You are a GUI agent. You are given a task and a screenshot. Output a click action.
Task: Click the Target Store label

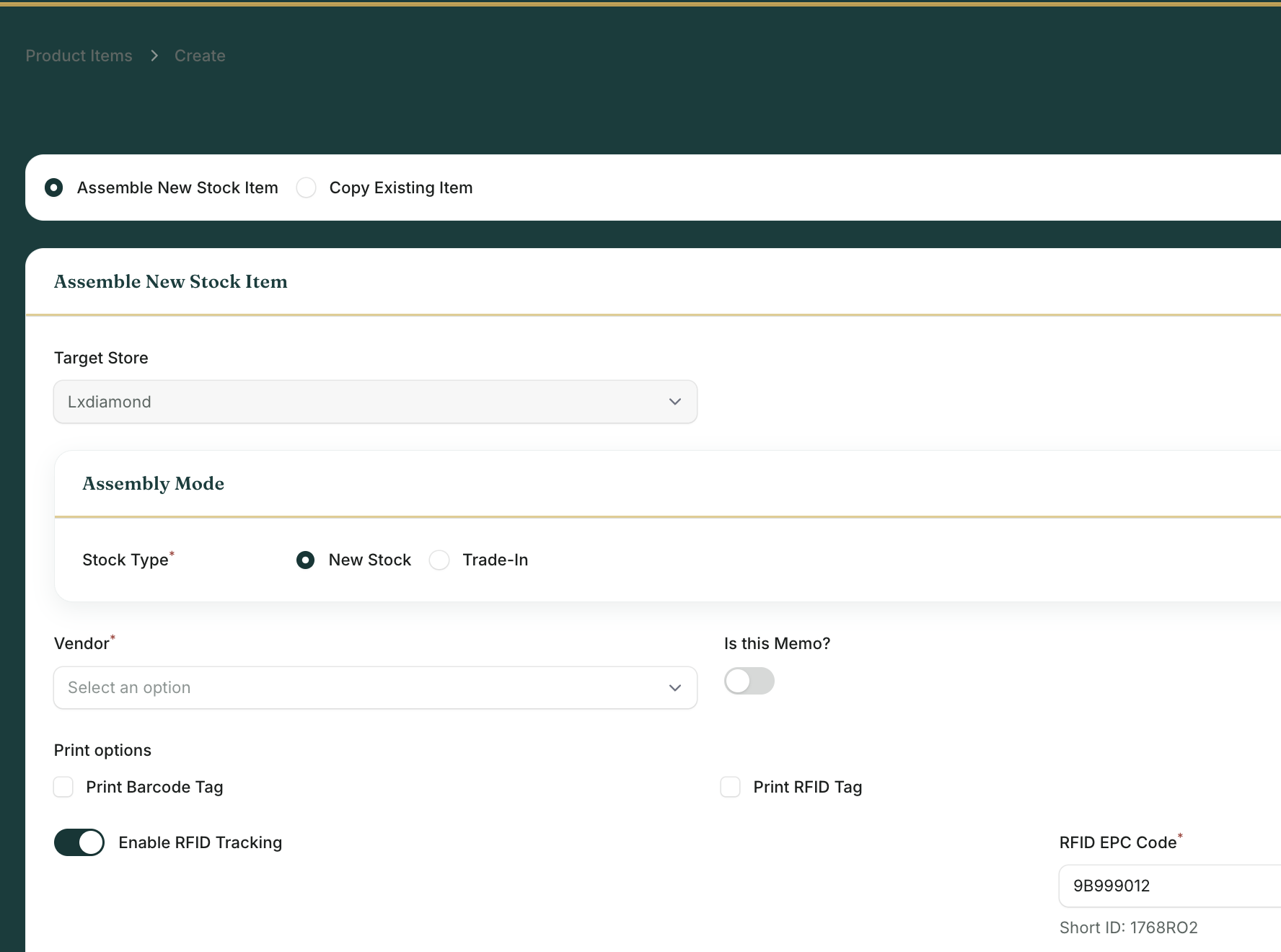101,358
